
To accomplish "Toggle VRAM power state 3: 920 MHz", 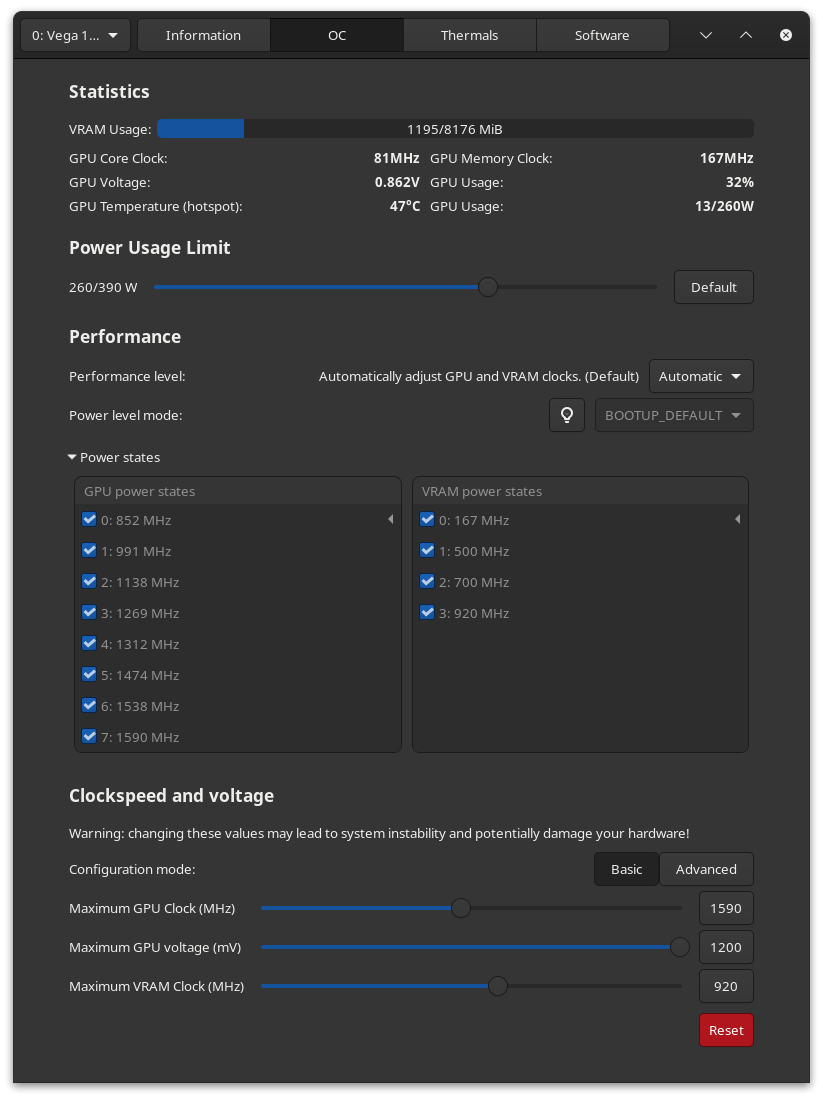I will 427,613.
